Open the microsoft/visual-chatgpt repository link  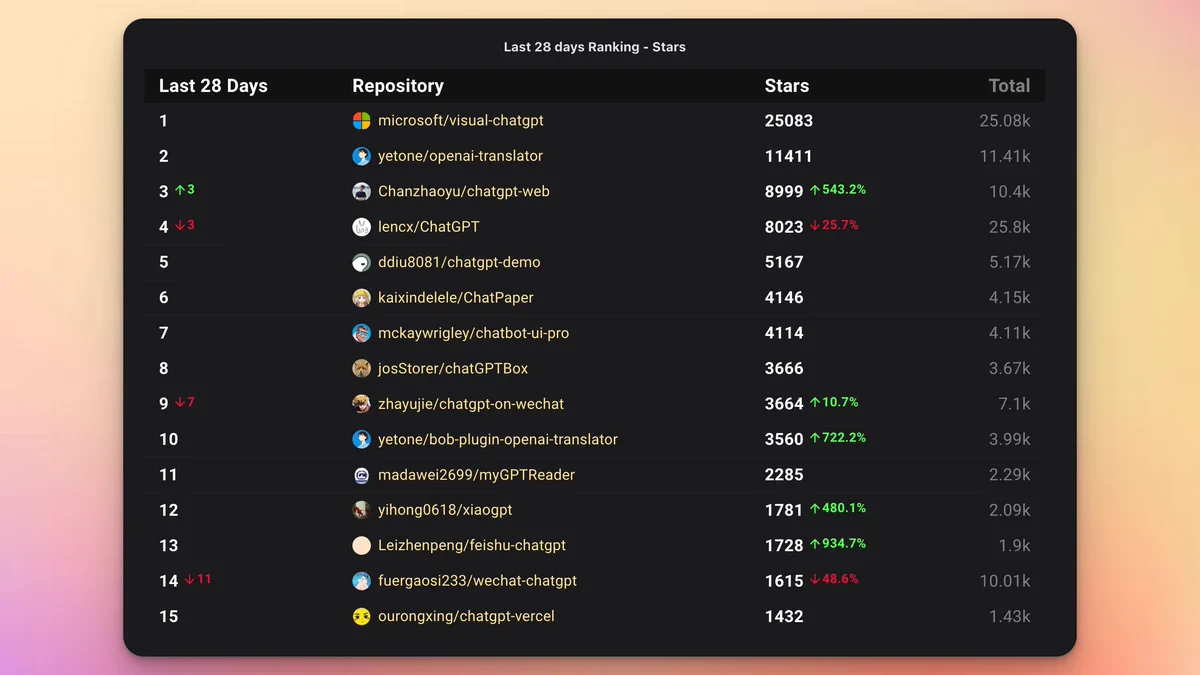(x=461, y=121)
